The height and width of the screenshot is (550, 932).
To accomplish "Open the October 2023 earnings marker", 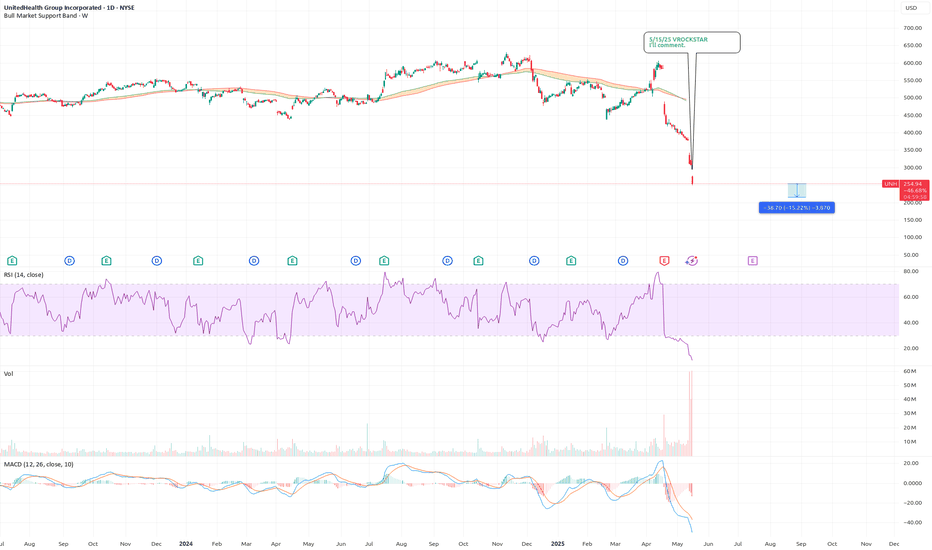I will coord(106,260).
